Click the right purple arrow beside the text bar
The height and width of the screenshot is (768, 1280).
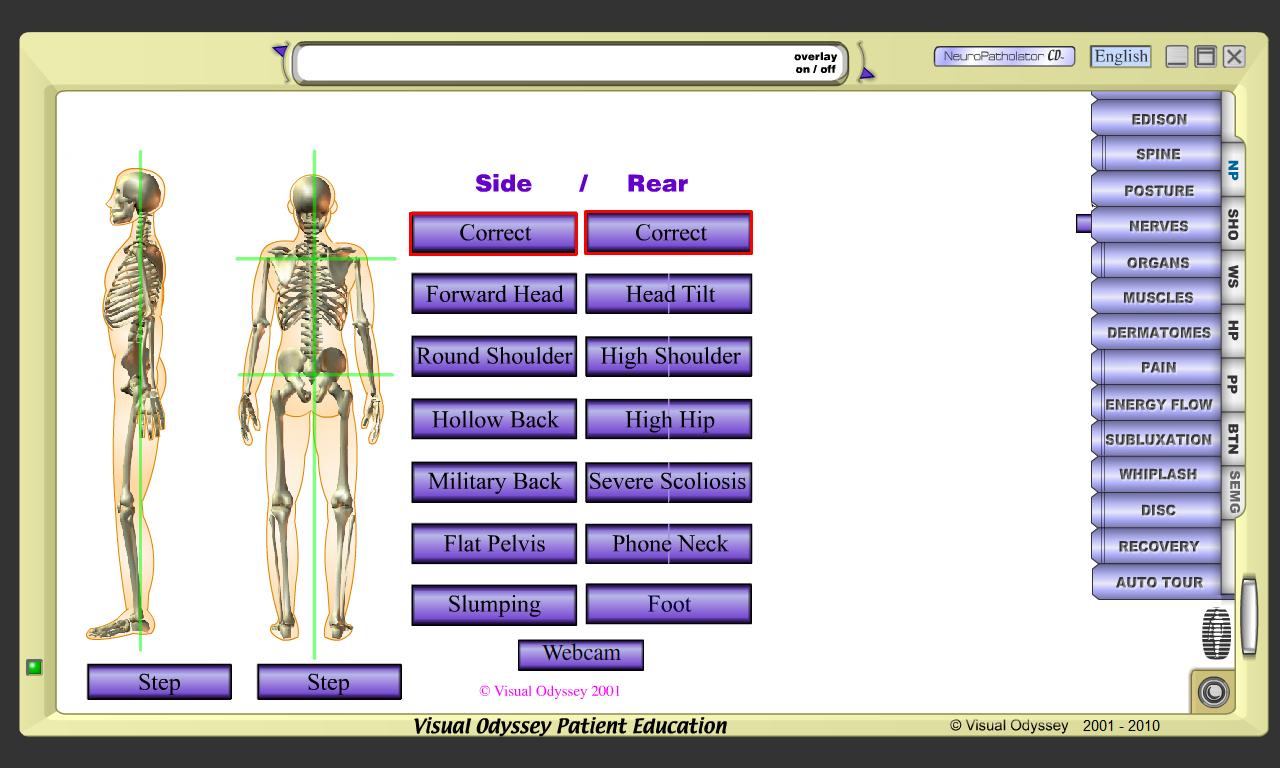click(x=866, y=73)
